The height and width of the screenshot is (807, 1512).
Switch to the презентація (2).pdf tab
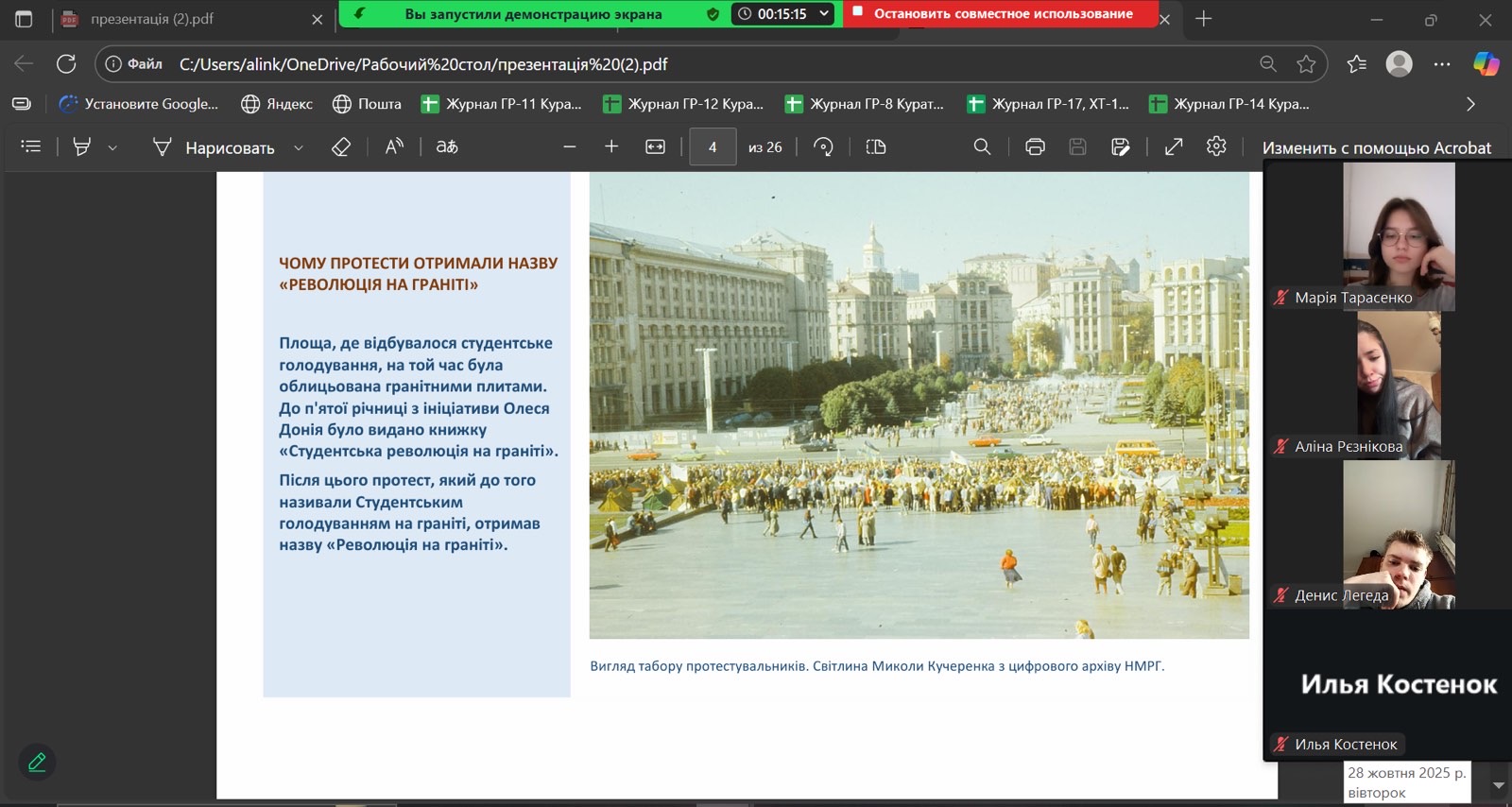coord(151,19)
